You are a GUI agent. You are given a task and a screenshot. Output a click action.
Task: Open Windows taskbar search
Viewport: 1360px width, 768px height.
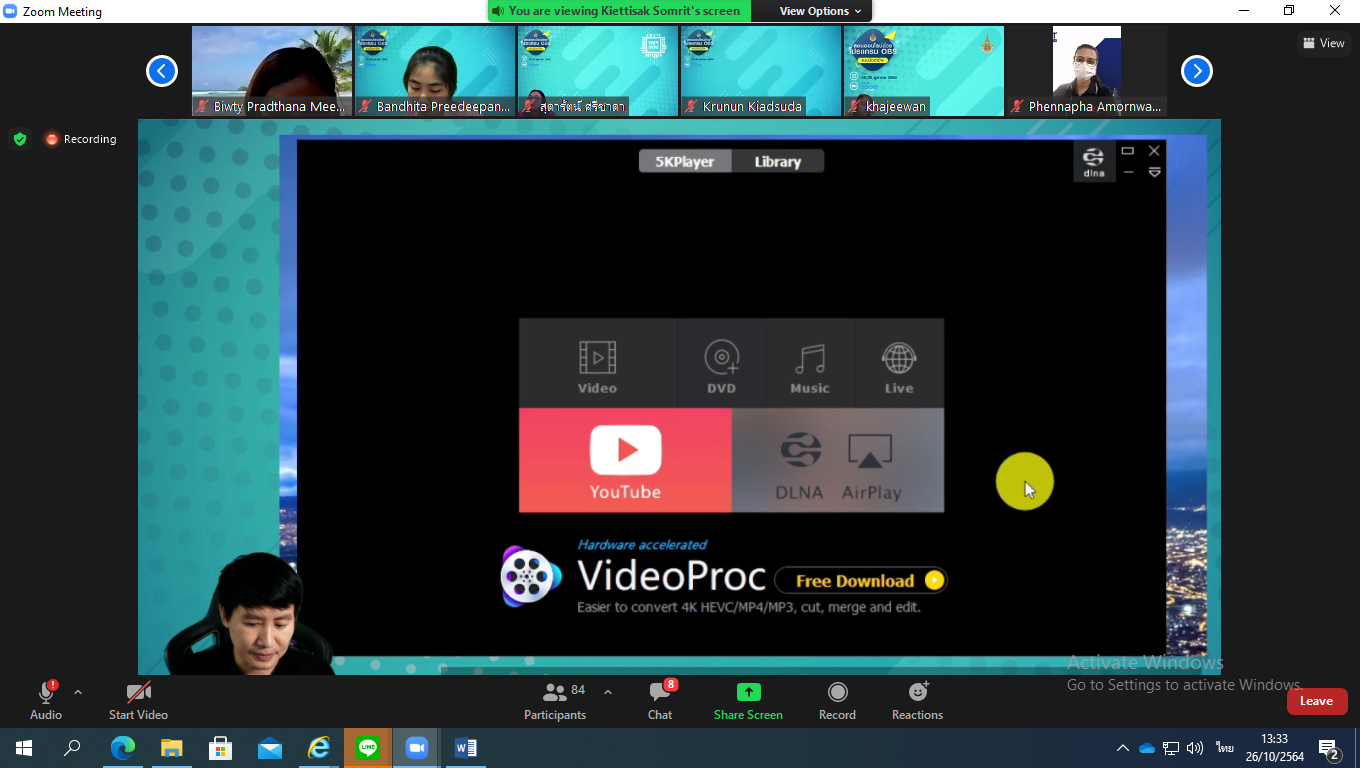point(72,748)
